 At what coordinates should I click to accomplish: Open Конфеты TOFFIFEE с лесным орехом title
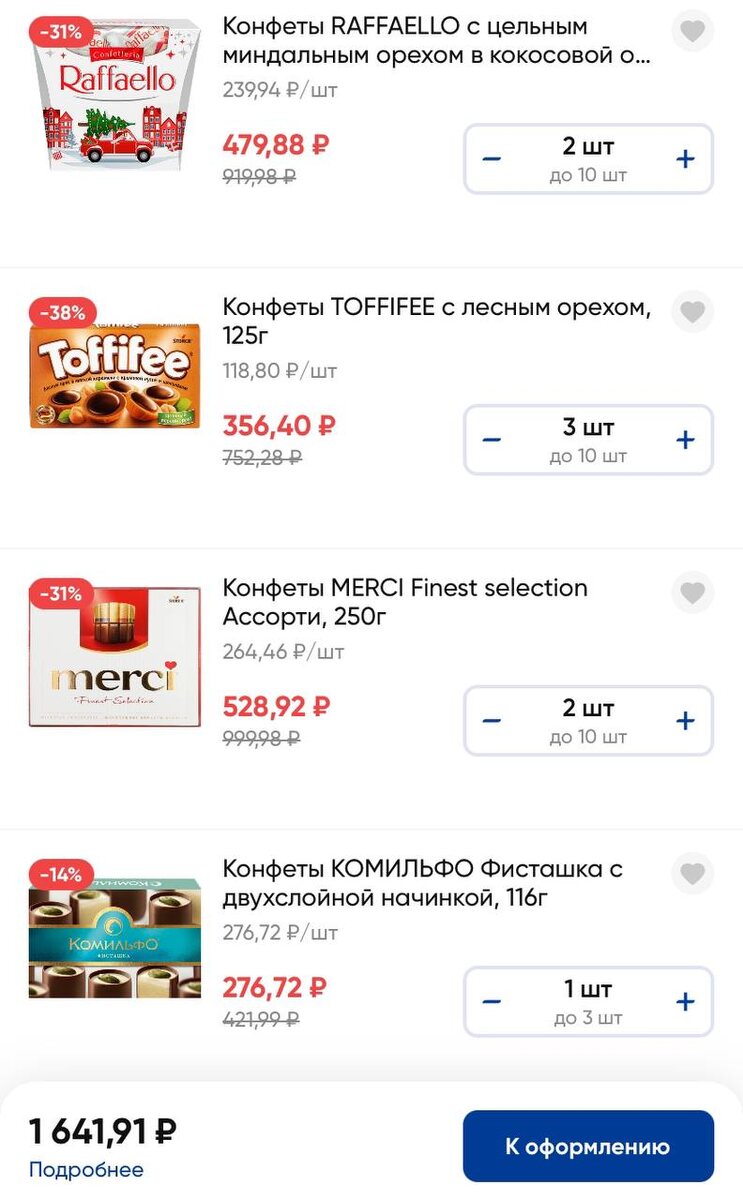(x=436, y=322)
